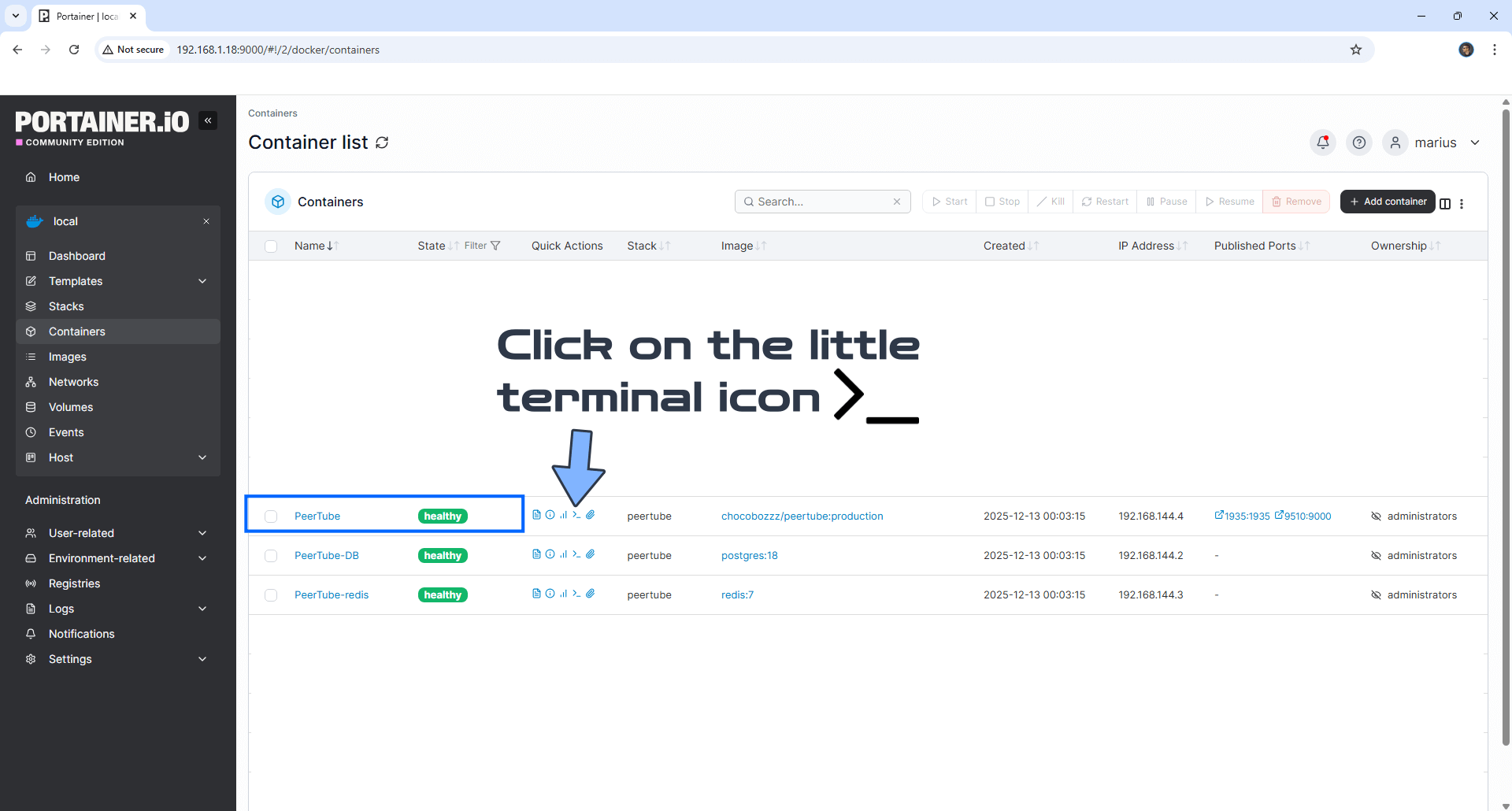Viewport: 1512px width, 811px height.
Task: Open the help question mark icon
Action: 1359,143
